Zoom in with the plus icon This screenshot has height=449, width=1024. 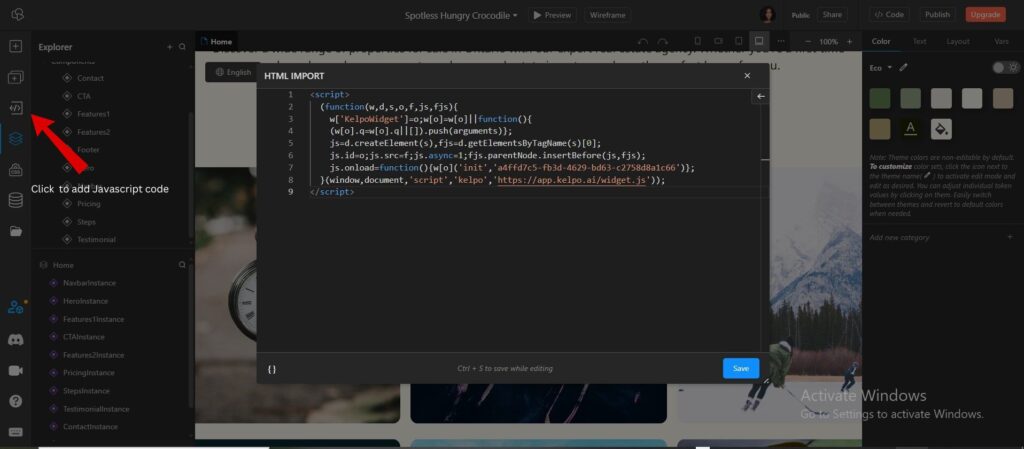850,41
